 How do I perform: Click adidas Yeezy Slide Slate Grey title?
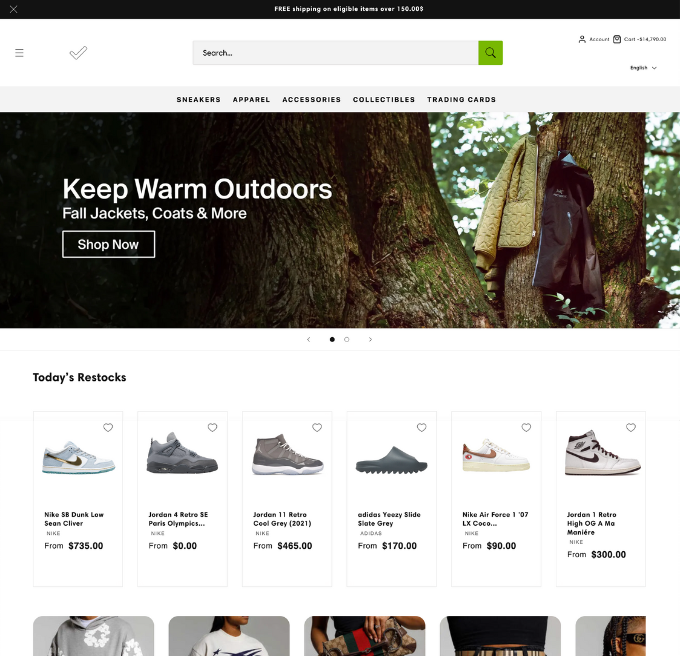389,519
